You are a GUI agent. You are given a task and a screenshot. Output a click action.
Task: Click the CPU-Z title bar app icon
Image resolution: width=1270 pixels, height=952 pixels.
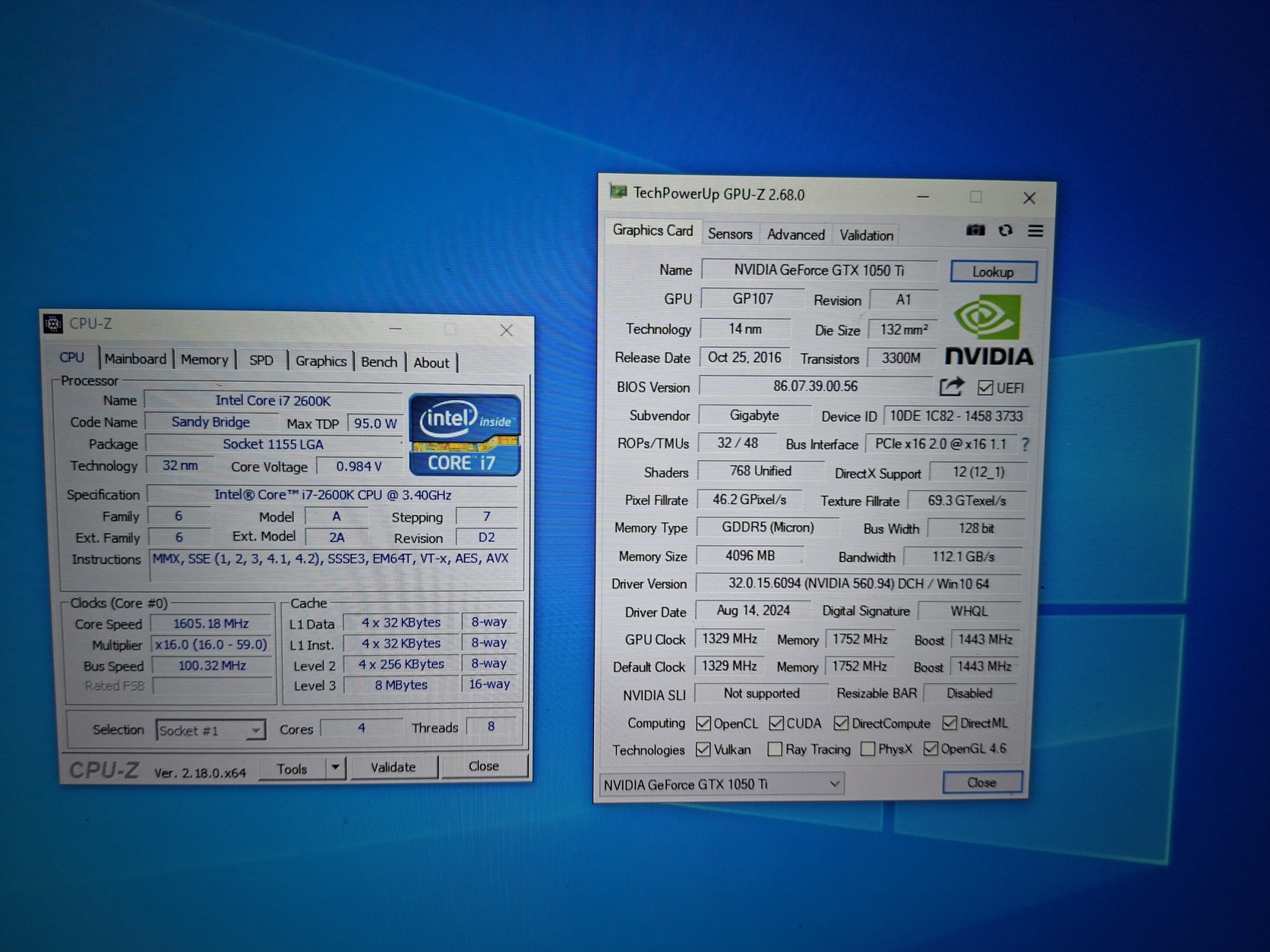(x=53, y=324)
